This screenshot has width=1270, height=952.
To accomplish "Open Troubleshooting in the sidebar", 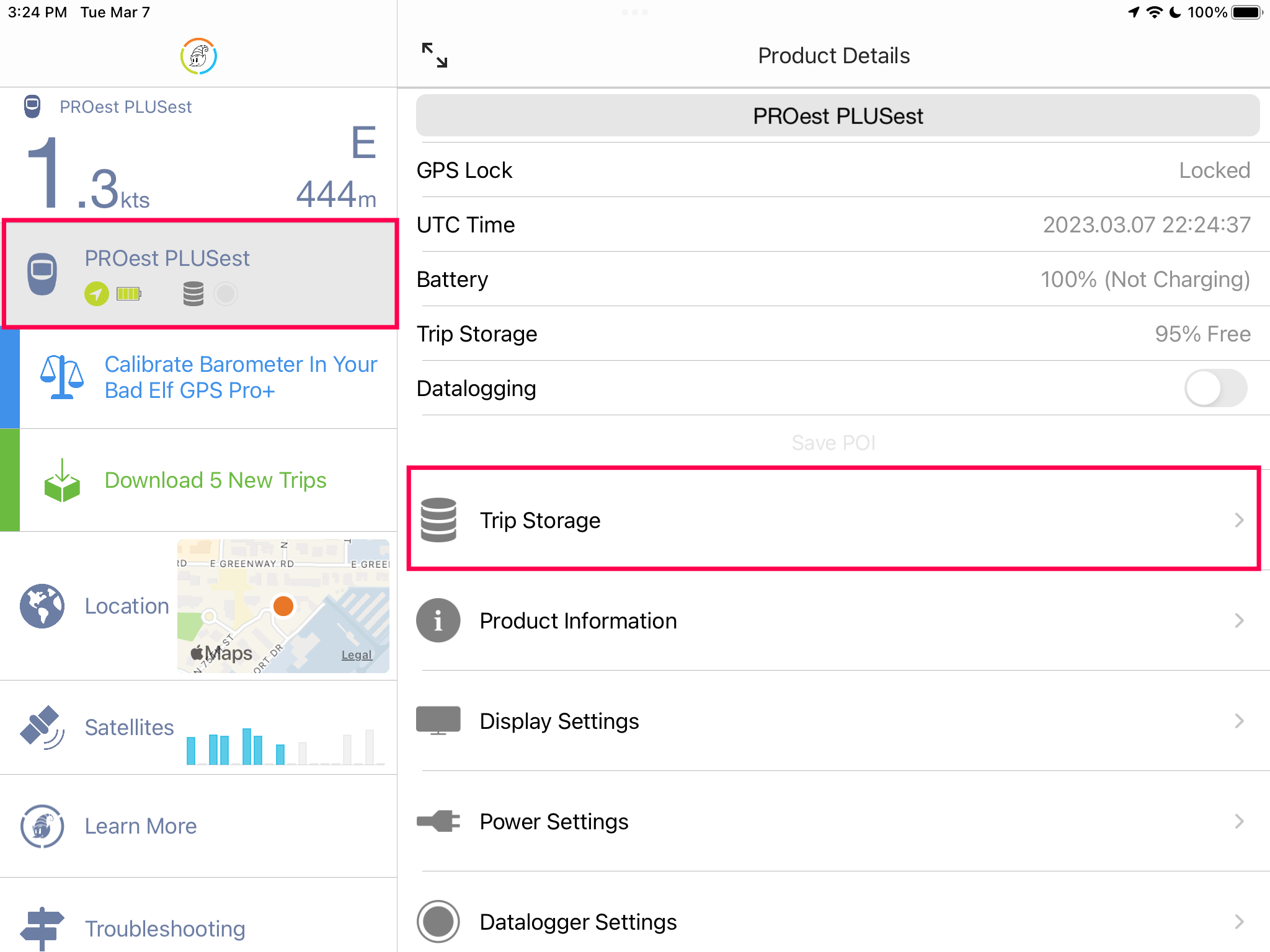I will click(165, 928).
